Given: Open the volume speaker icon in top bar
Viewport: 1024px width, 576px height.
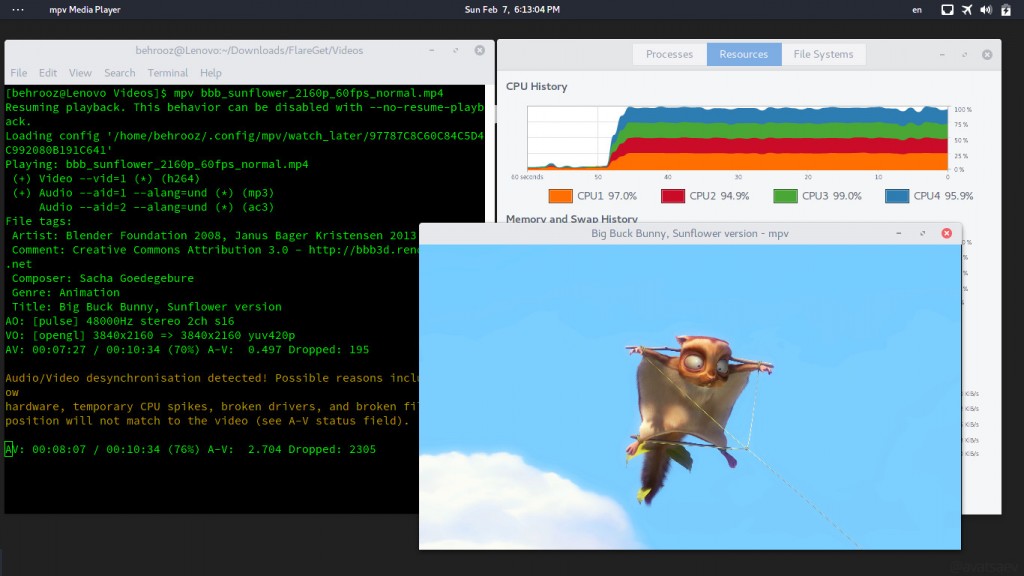Looking at the screenshot, I should pyautogui.click(x=986, y=10).
